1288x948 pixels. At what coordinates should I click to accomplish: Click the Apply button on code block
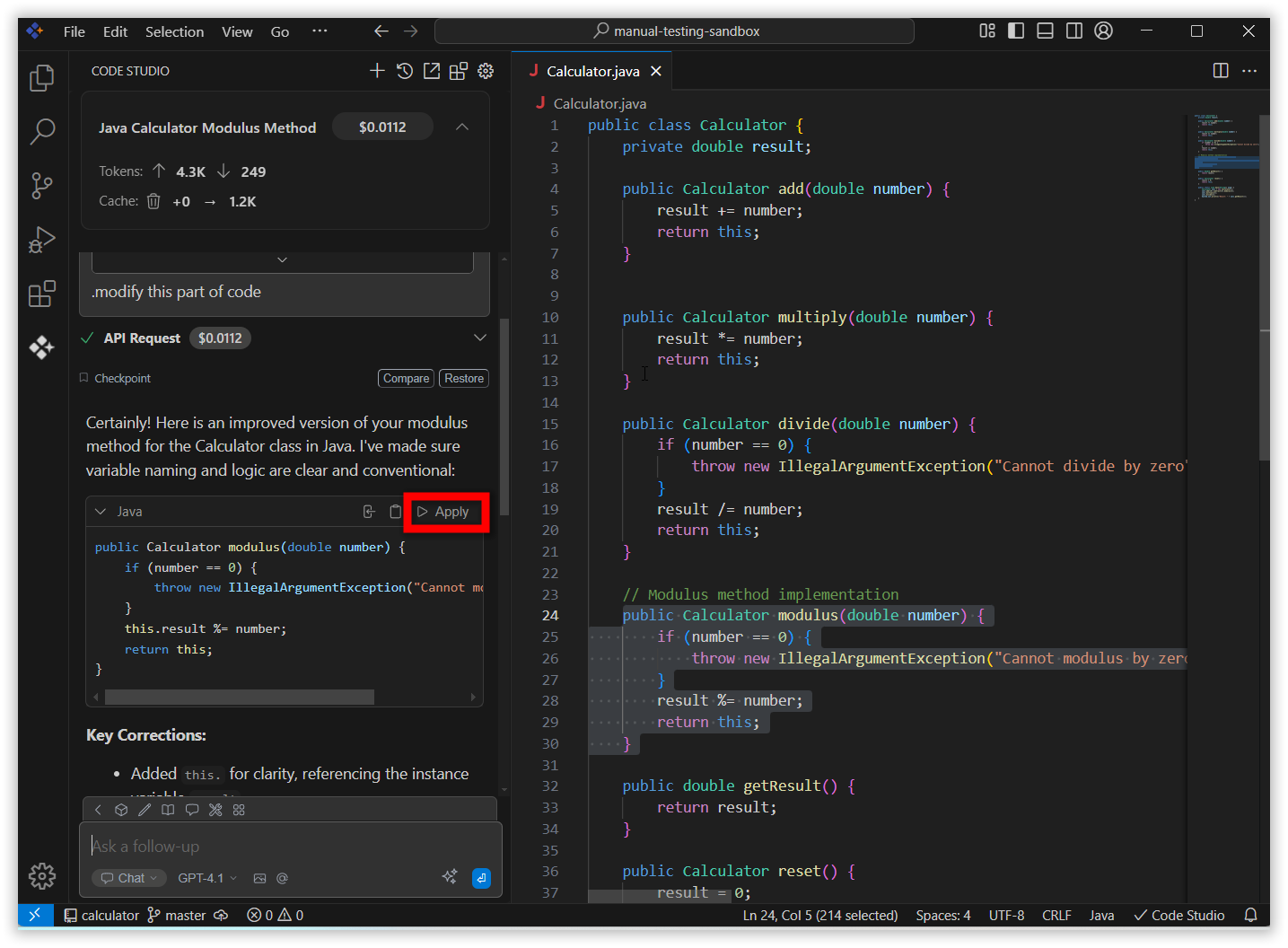click(x=444, y=512)
